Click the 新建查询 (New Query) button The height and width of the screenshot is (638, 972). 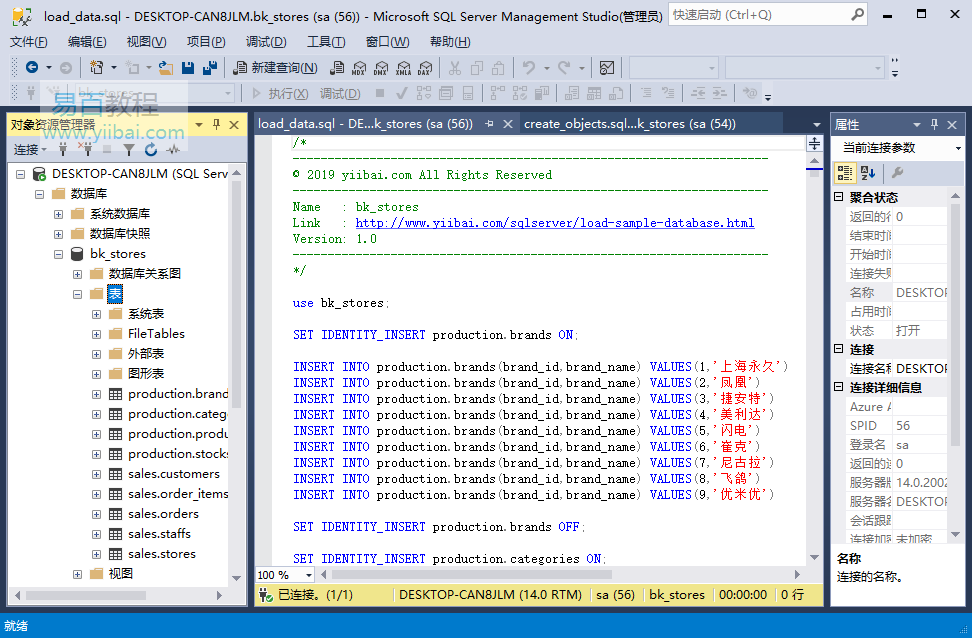point(275,68)
